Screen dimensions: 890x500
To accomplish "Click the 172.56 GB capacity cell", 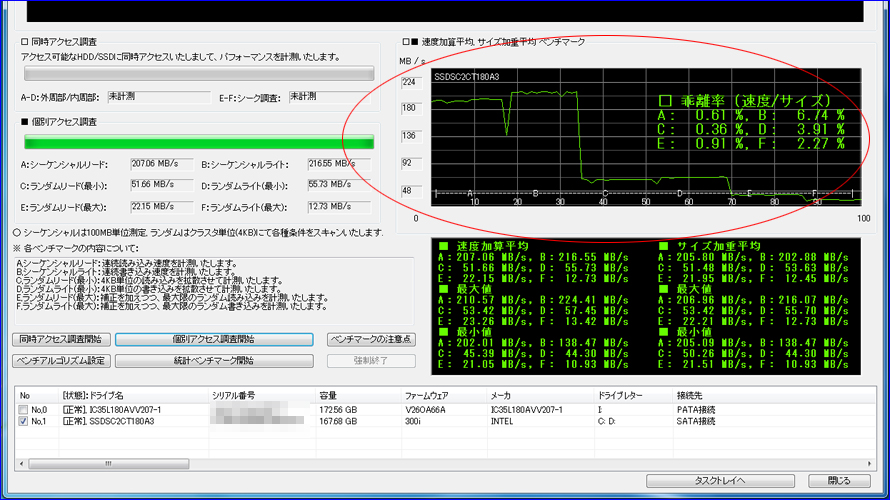I will (x=338, y=410).
